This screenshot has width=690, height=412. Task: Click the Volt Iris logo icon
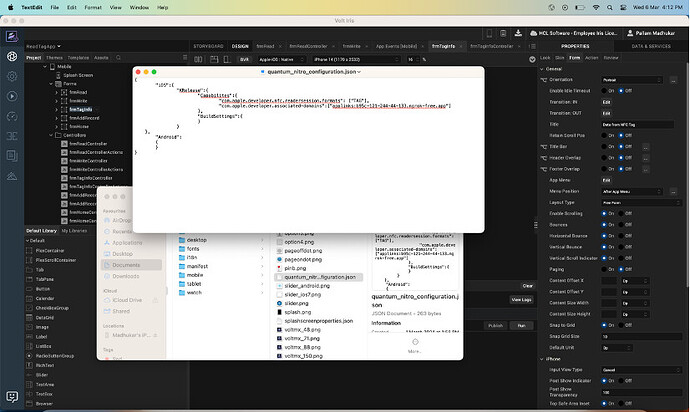coord(12,36)
